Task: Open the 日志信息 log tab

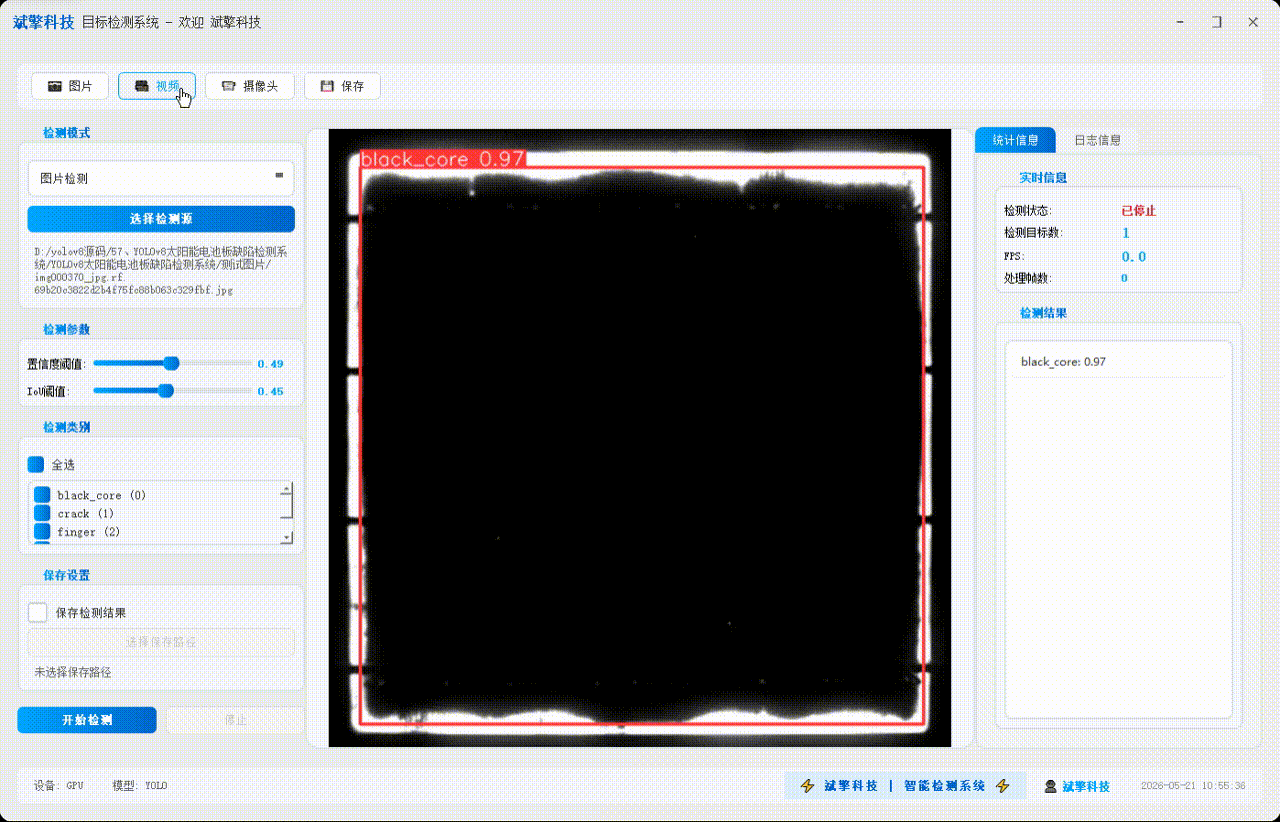Action: (x=1097, y=140)
